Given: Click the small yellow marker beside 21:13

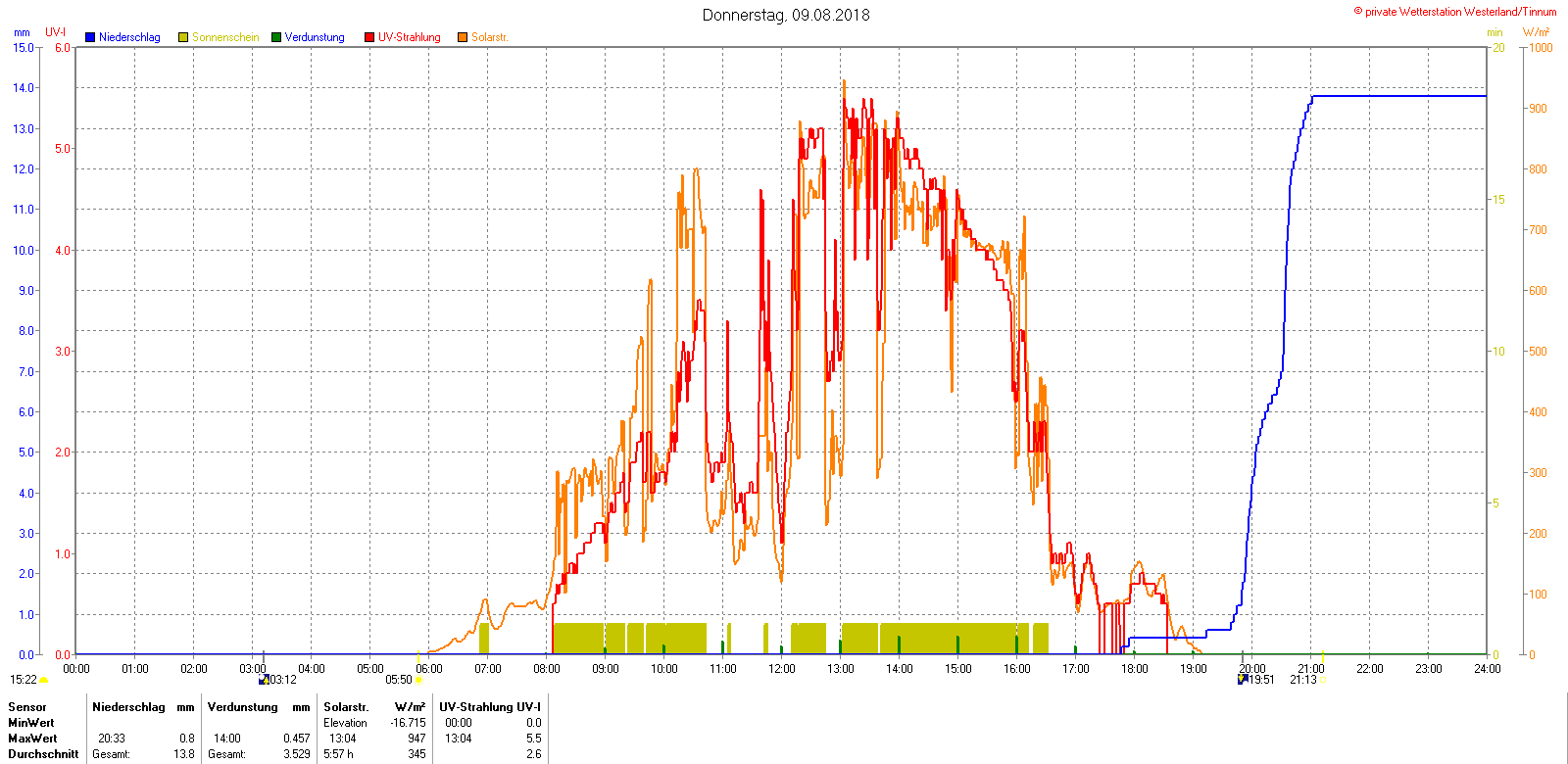Looking at the screenshot, I should pyautogui.click(x=1323, y=680).
